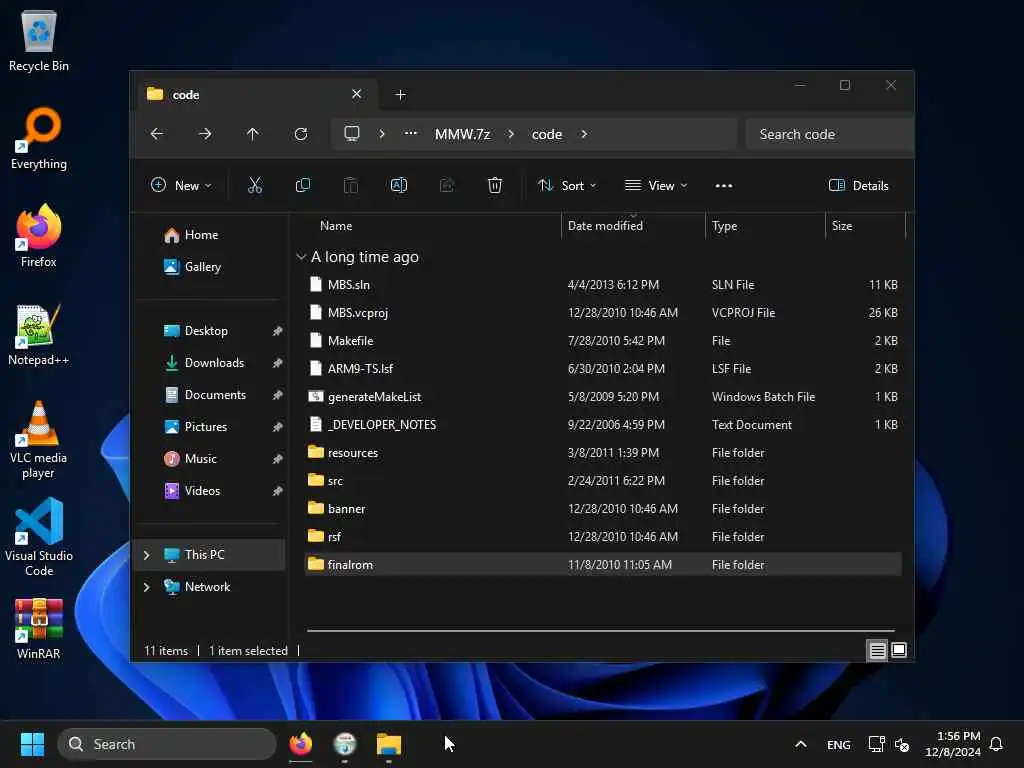Select the VLC media player shortcut

click(39, 440)
